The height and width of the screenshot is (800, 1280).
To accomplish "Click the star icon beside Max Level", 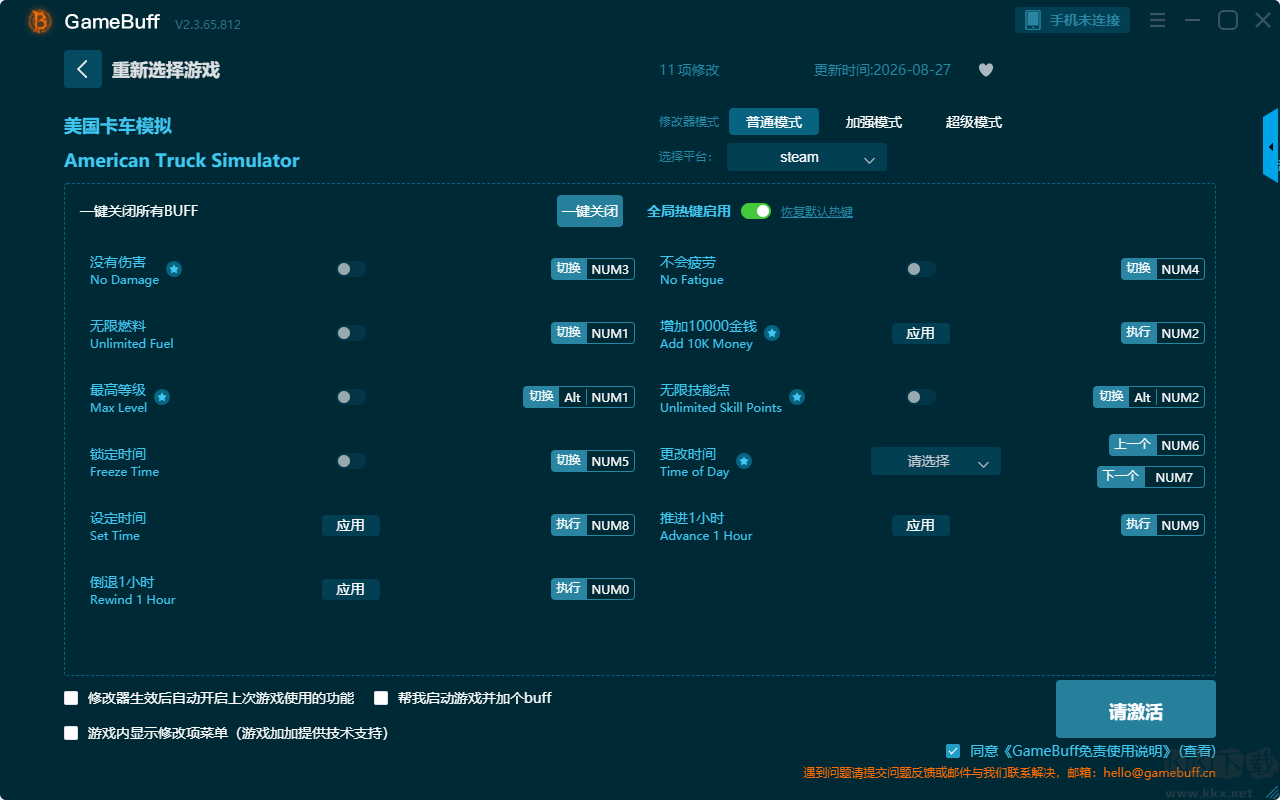I will tap(162, 397).
